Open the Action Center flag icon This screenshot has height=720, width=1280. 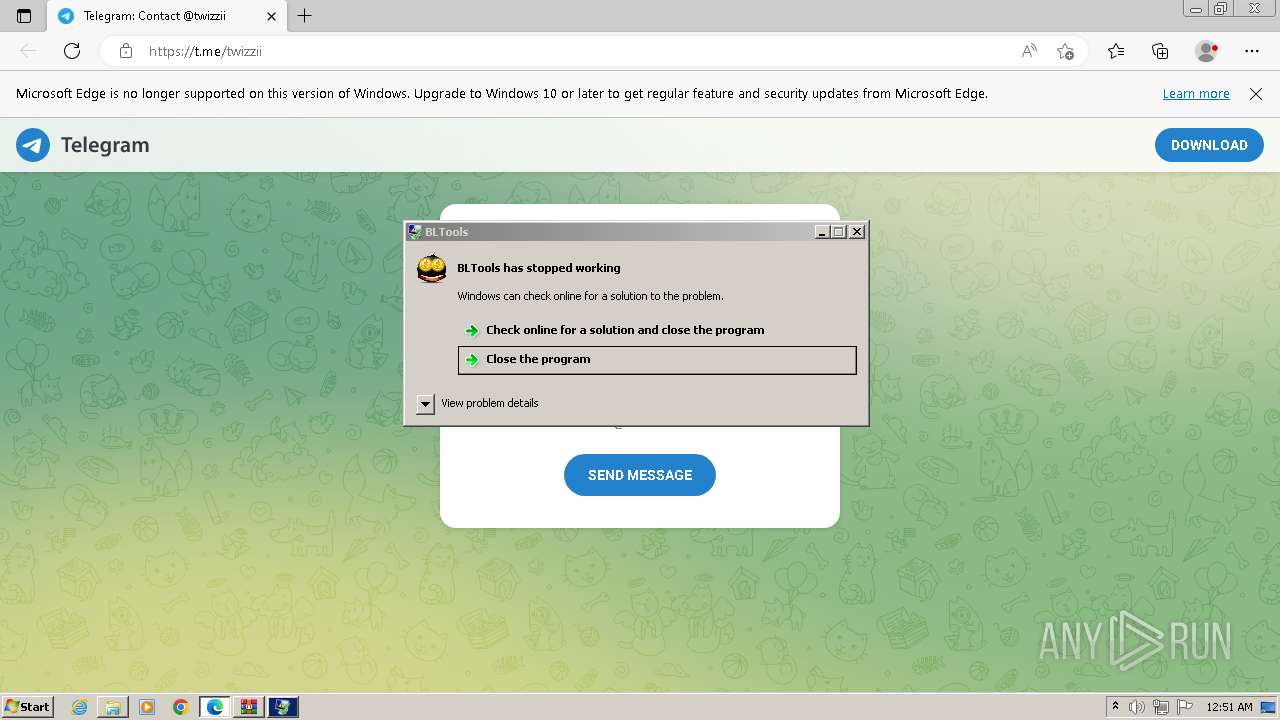point(1185,707)
